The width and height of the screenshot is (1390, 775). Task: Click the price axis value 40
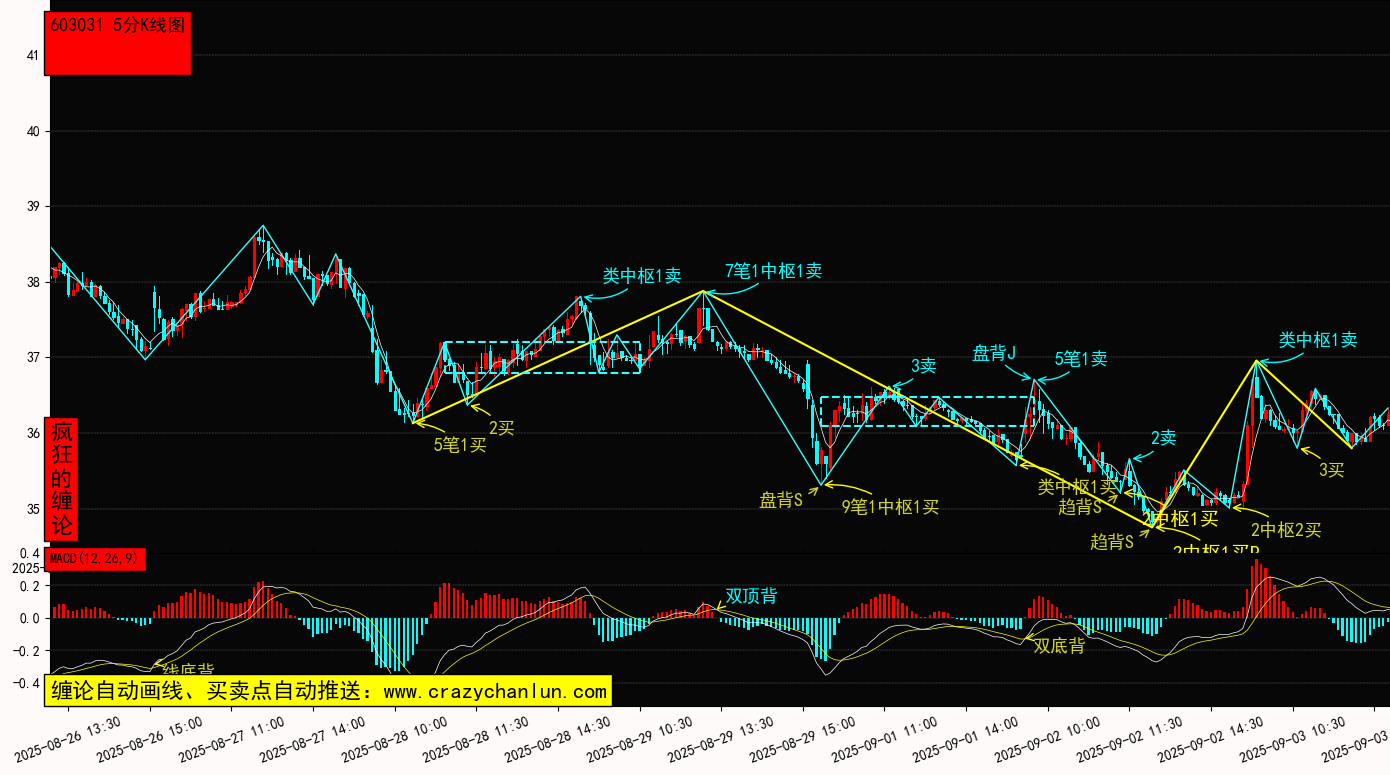(x=32, y=131)
